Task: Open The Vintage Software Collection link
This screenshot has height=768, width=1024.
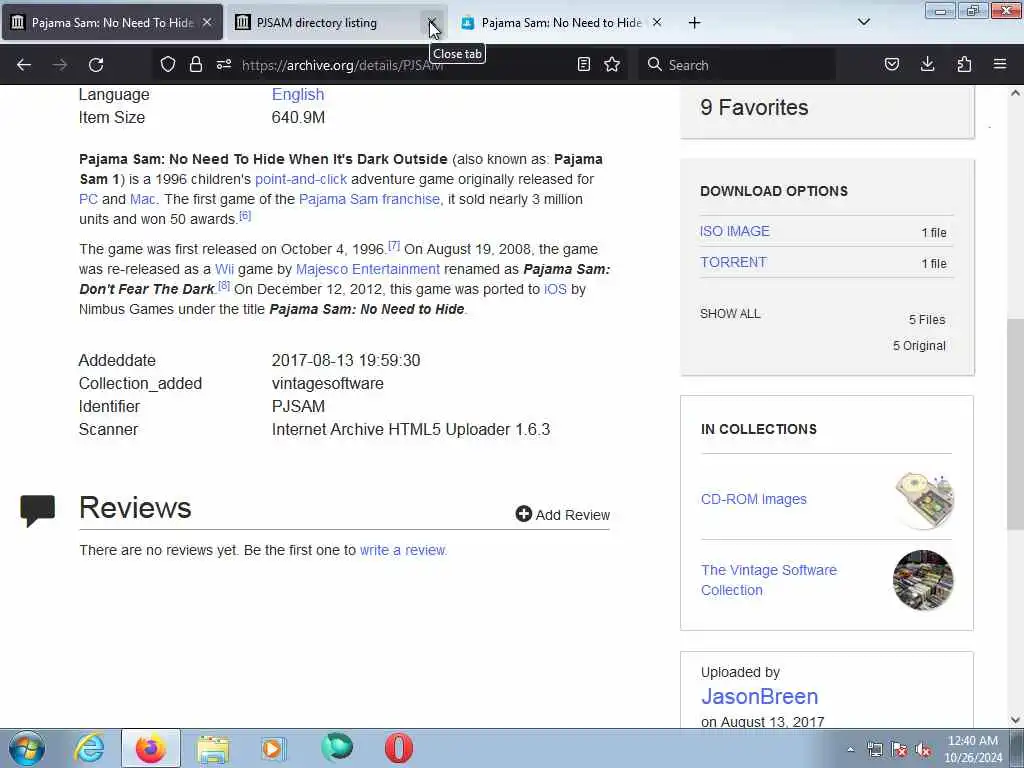Action: click(769, 580)
